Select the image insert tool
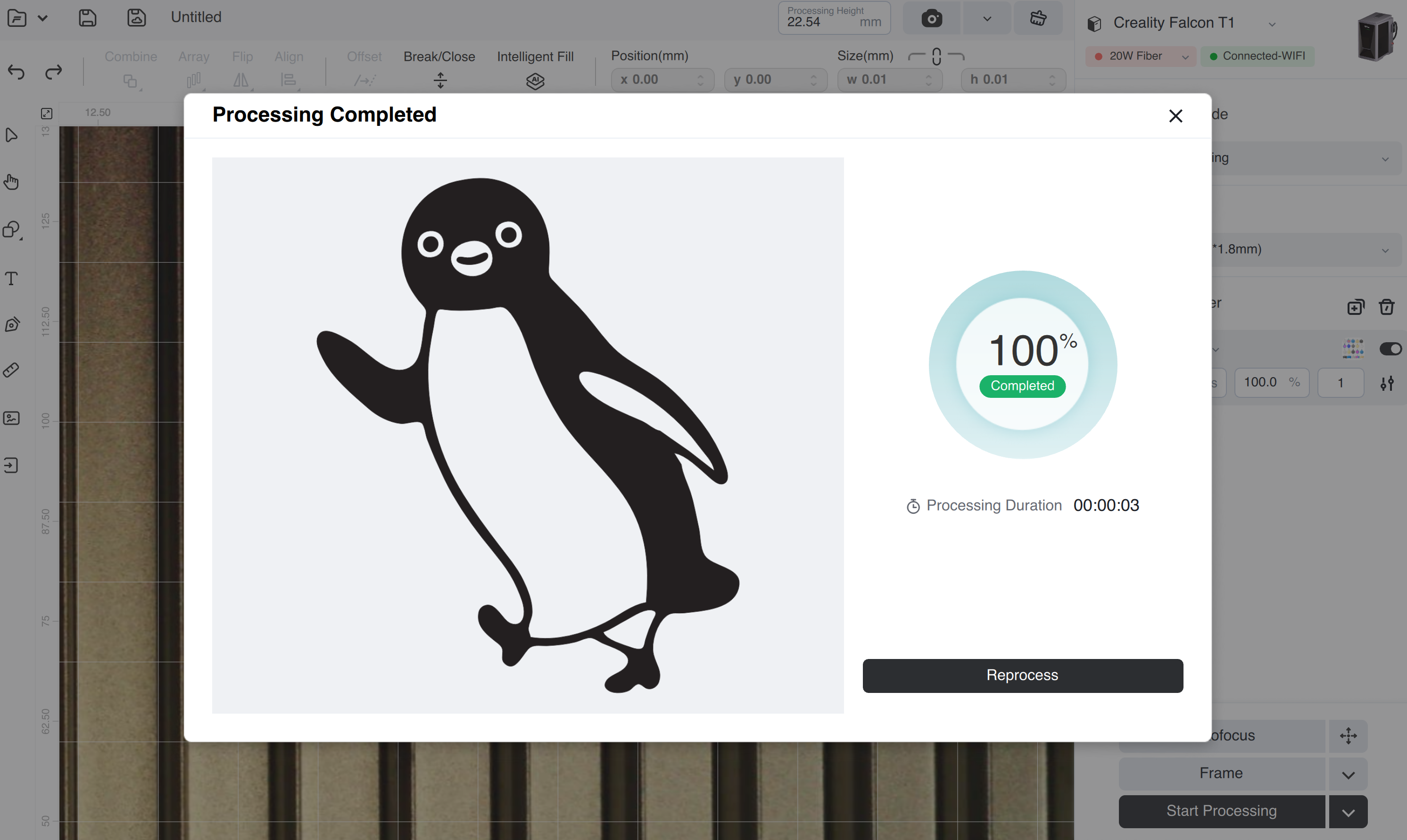 (x=11, y=418)
